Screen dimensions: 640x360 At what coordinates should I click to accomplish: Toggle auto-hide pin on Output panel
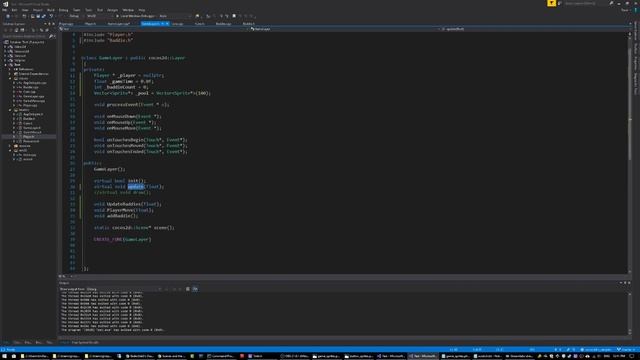625,283
